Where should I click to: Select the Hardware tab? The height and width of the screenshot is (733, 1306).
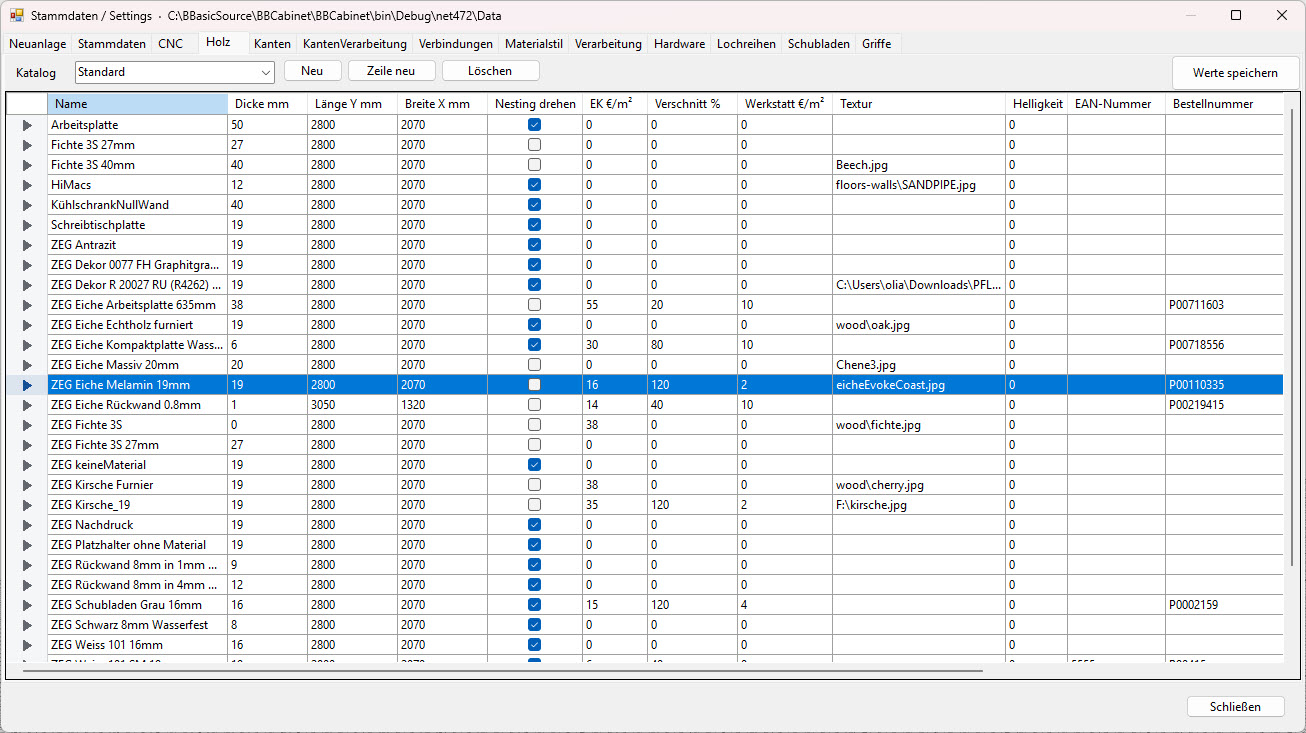(x=680, y=44)
